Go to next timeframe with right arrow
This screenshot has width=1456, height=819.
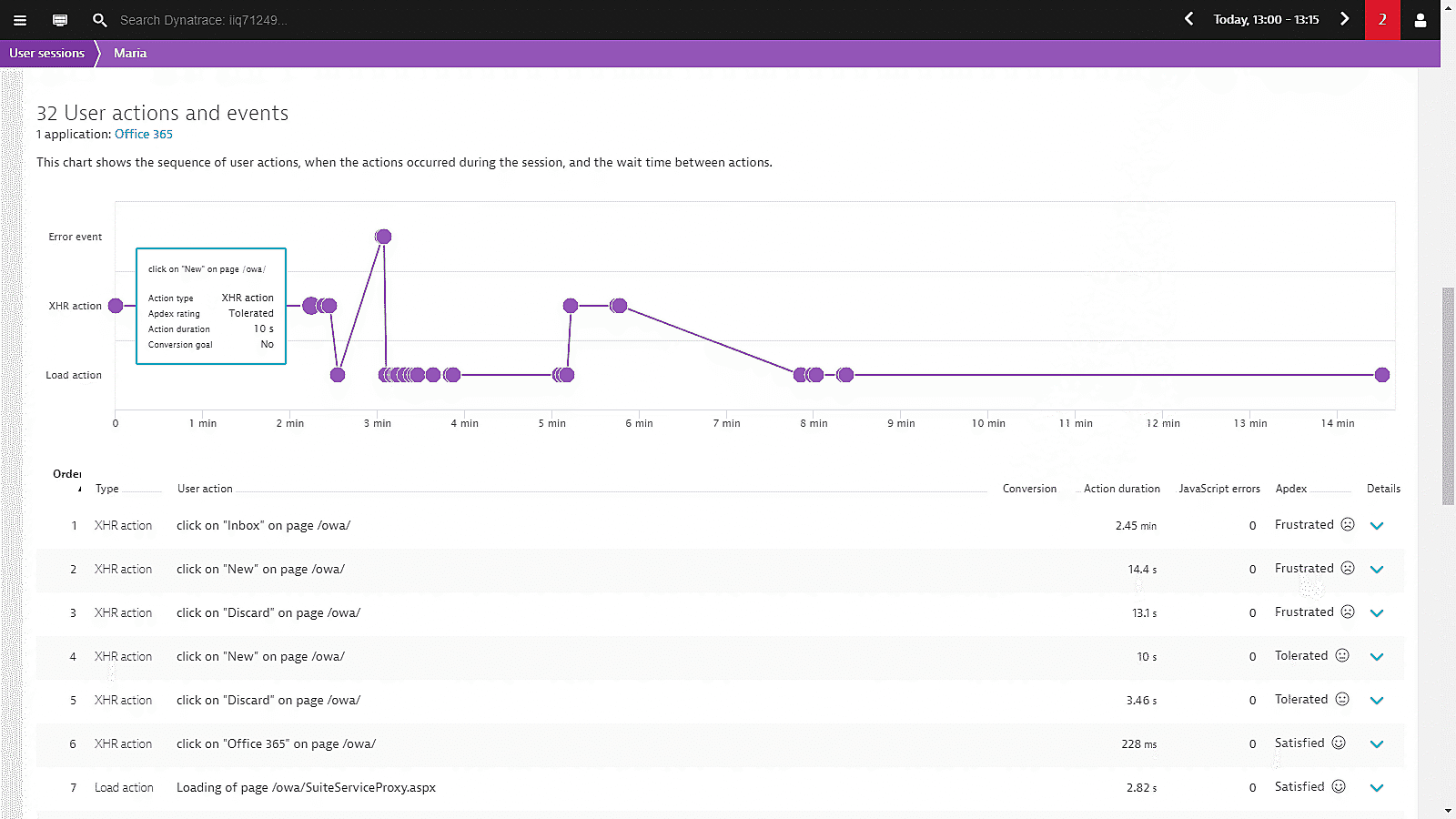tap(1344, 19)
